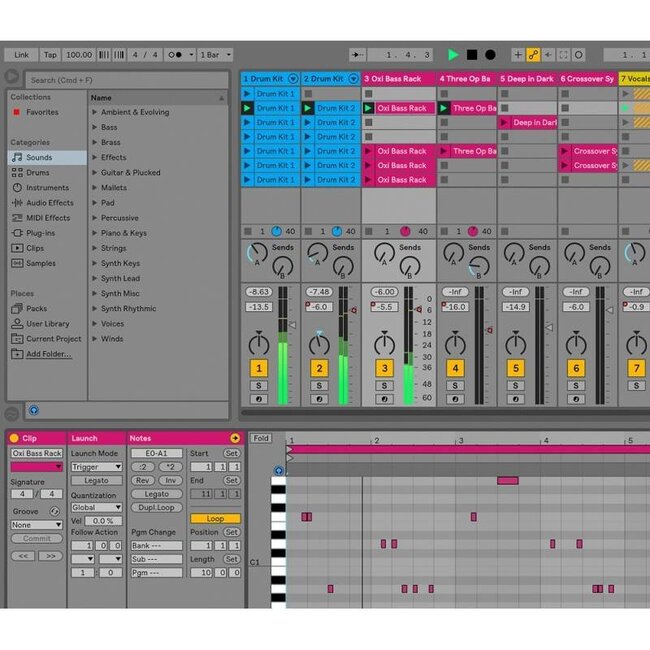The width and height of the screenshot is (650, 650).
Task: Open the Clips category
Action: (x=46, y=248)
